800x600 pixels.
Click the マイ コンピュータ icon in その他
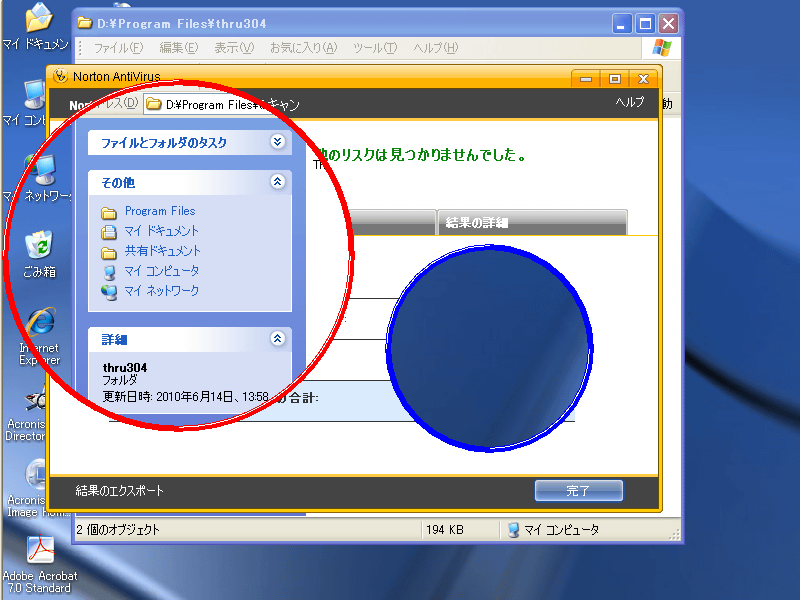[x=109, y=272]
